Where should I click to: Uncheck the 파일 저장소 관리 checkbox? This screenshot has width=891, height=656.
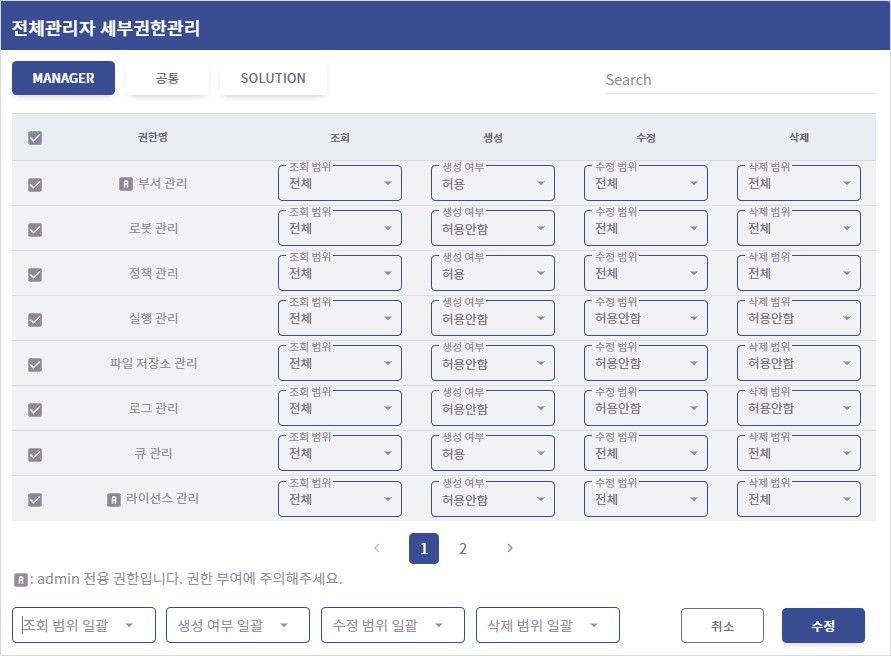[35, 363]
